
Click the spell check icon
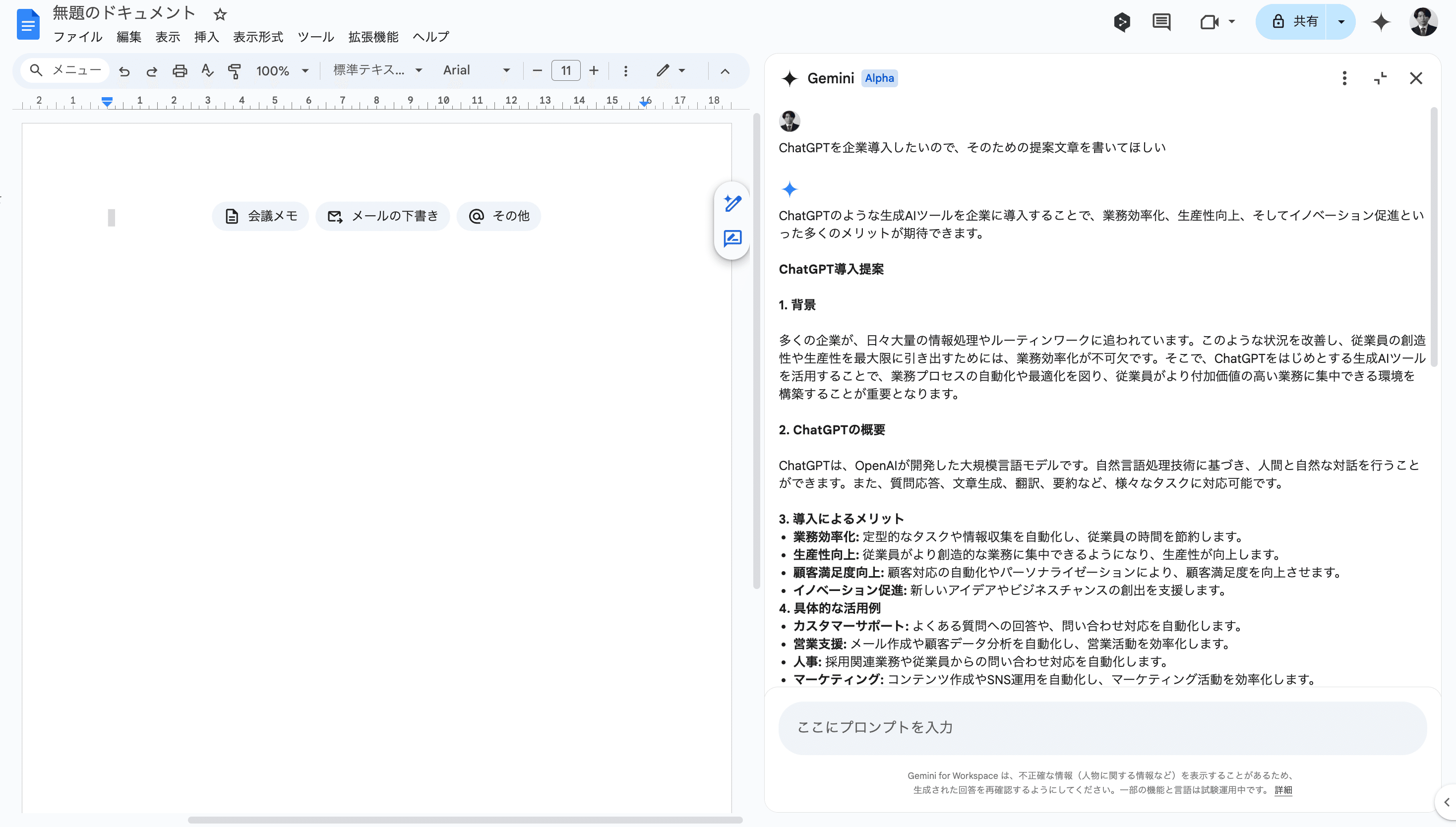pos(207,71)
